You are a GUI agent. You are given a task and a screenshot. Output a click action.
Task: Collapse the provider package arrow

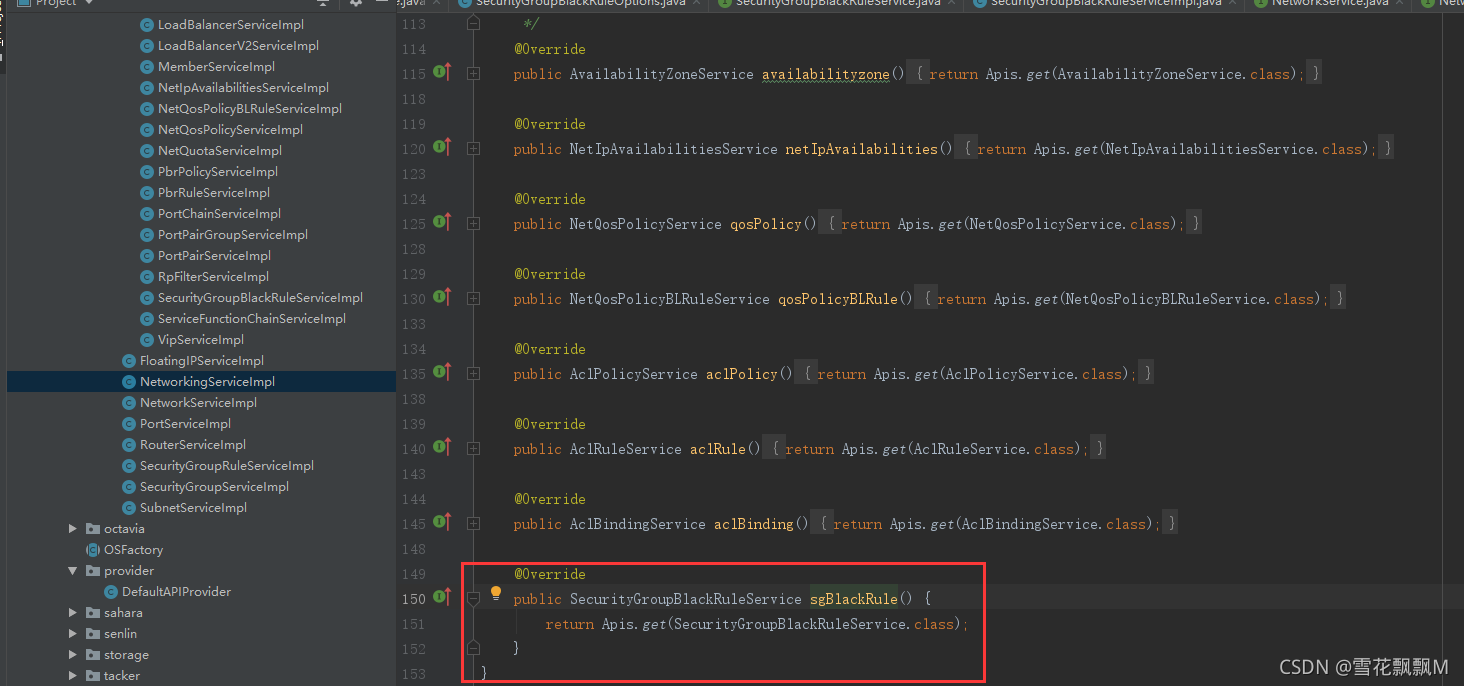73,571
